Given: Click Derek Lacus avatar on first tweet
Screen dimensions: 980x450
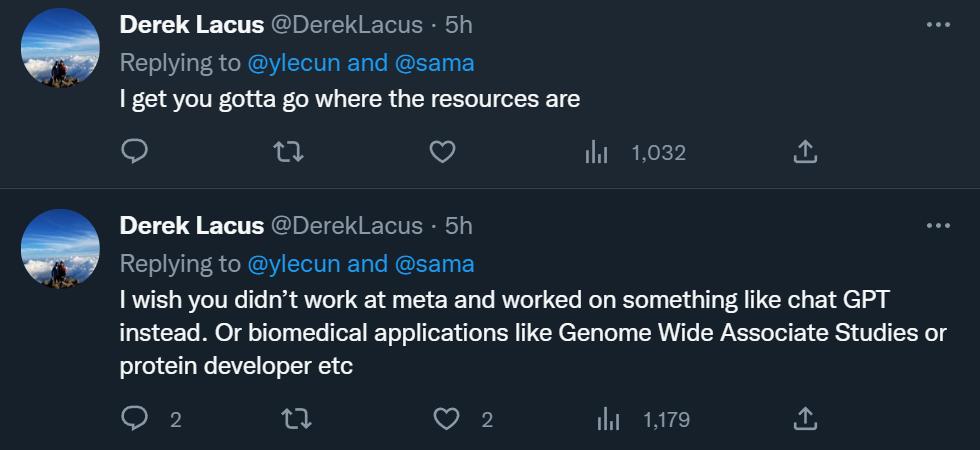Looking at the screenshot, I should pyautogui.click(x=61, y=47).
